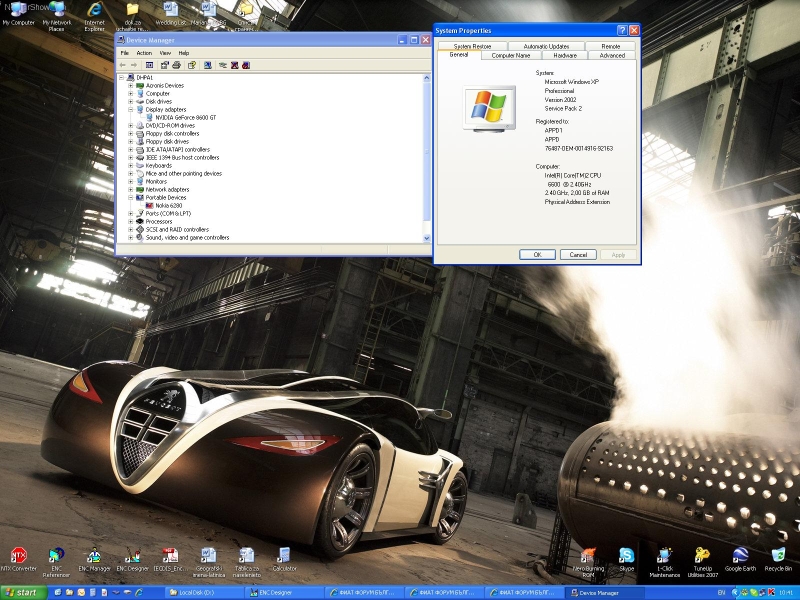Open the Calculator desktop shortcut

click(284, 556)
